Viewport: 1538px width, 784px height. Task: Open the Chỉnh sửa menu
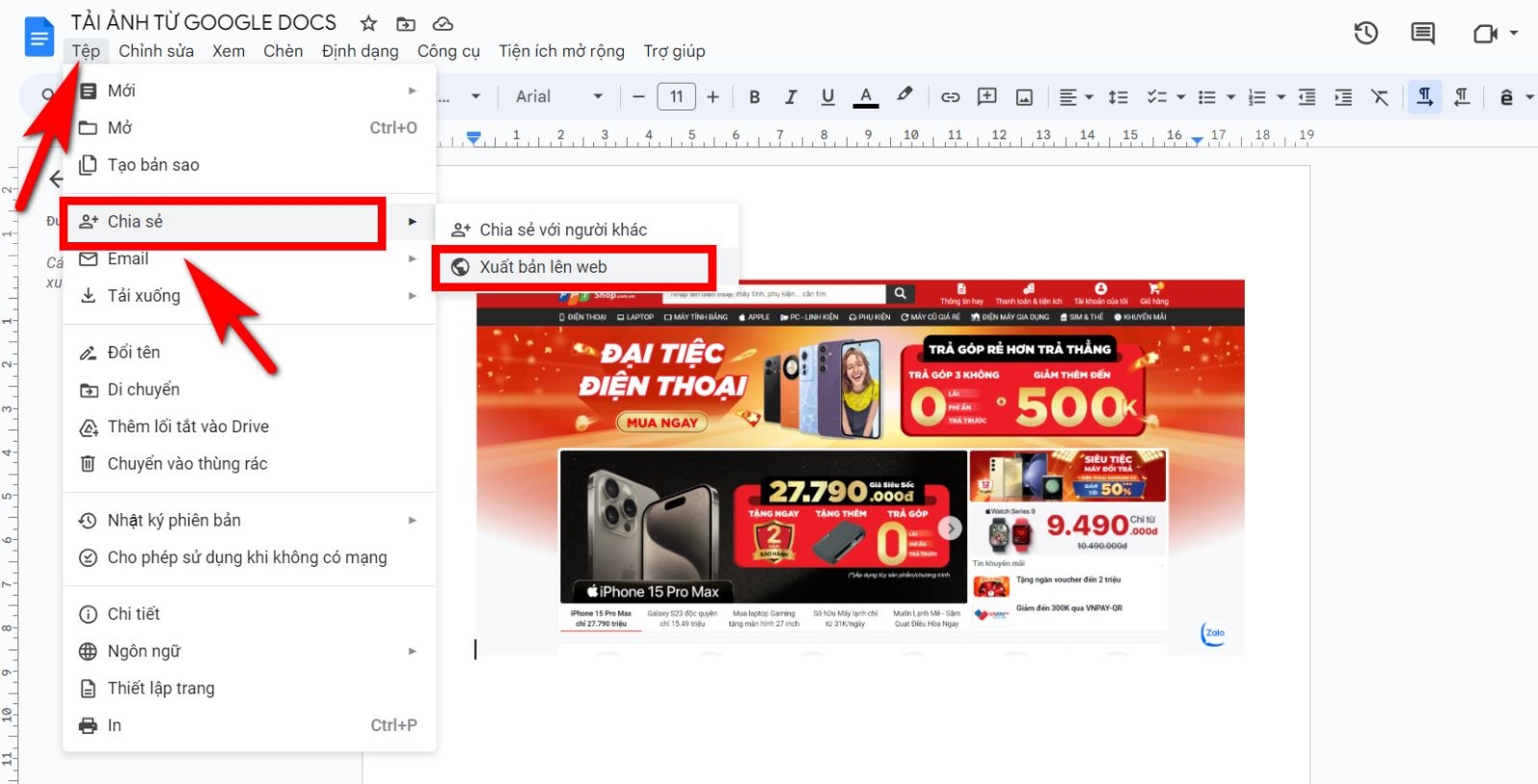pyautogui.click(x=156, y=51)
